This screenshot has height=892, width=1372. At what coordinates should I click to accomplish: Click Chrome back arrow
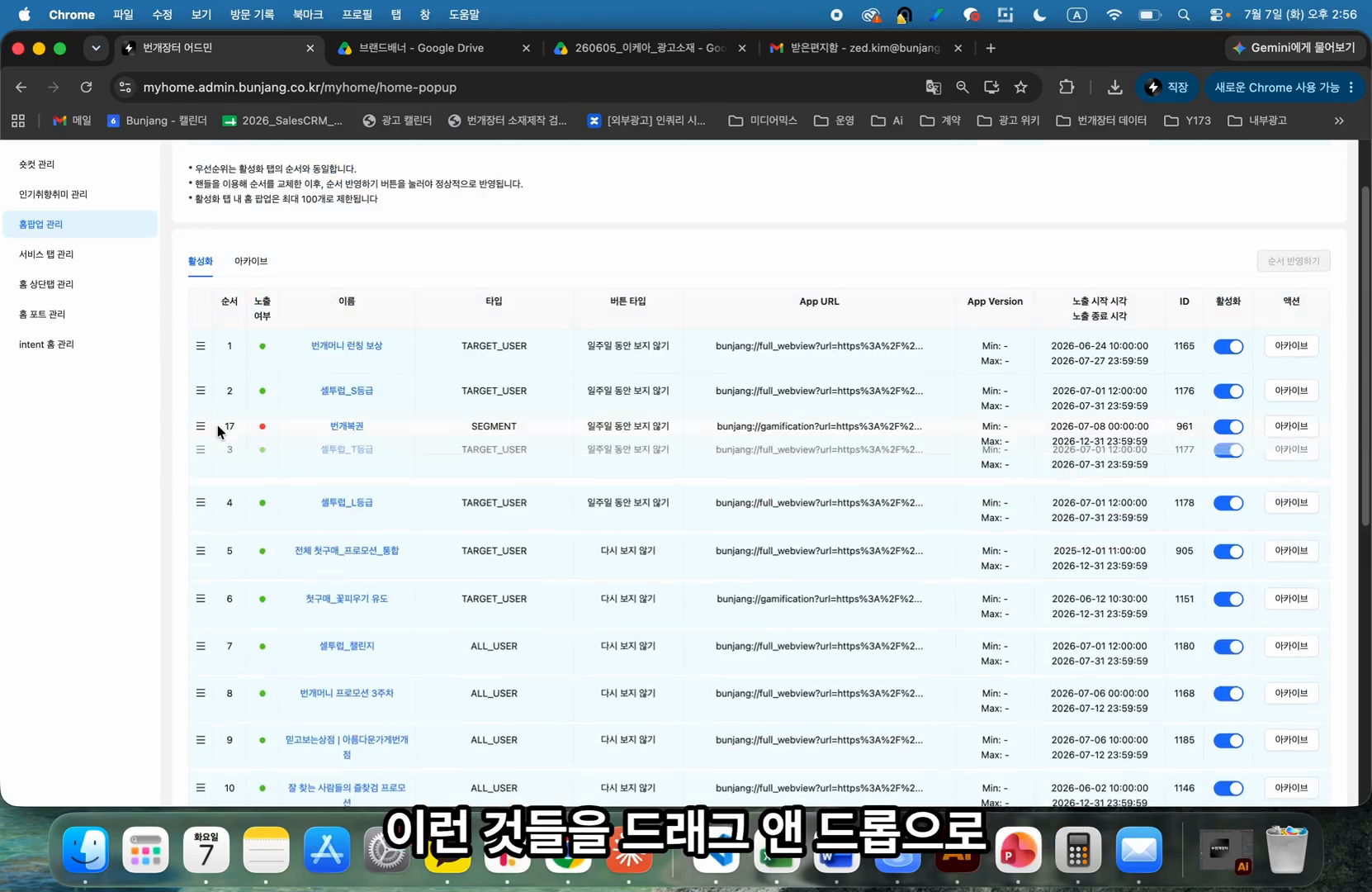click(x=21, y=87)
